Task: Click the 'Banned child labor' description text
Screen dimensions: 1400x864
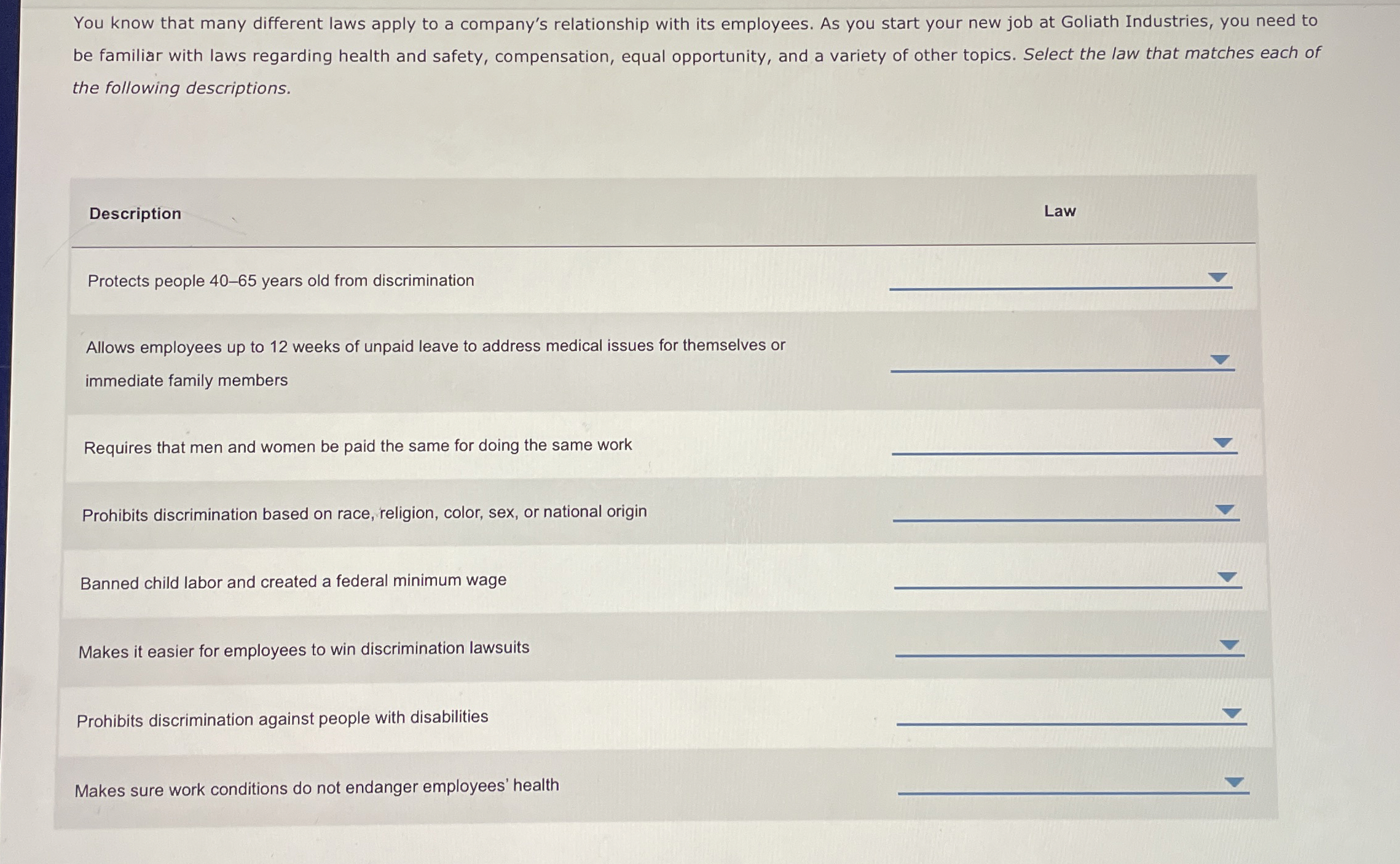Action: [293, 581]
